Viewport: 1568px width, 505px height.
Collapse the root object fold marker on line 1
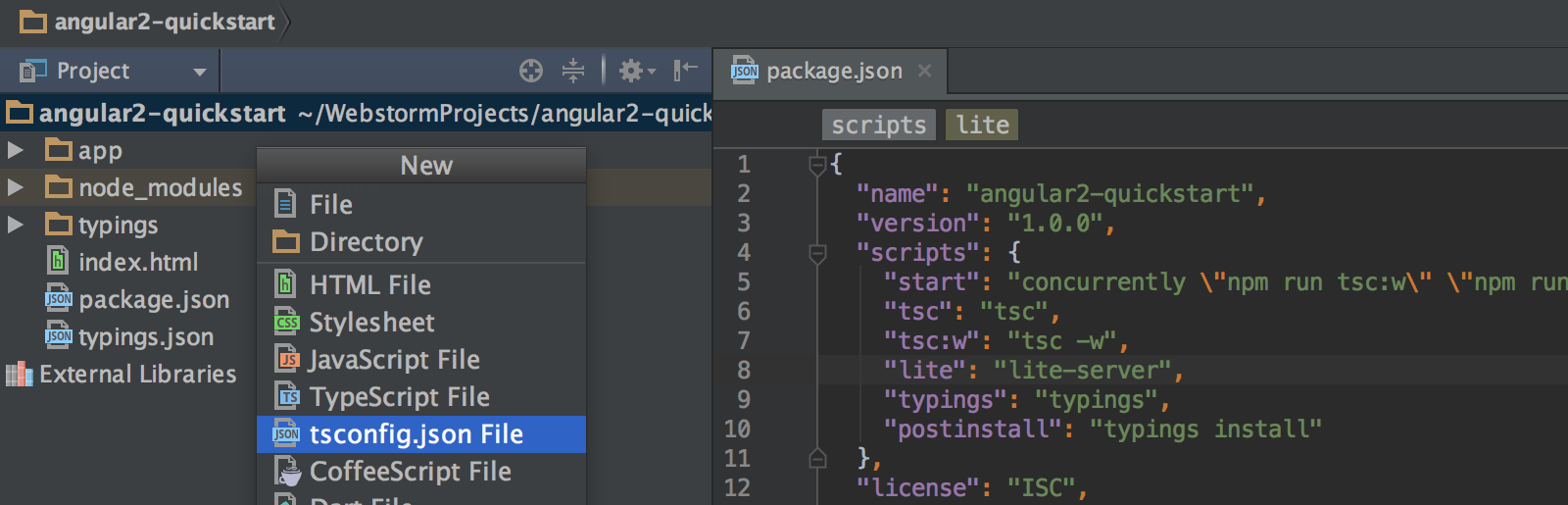click(x=817, y=165)
